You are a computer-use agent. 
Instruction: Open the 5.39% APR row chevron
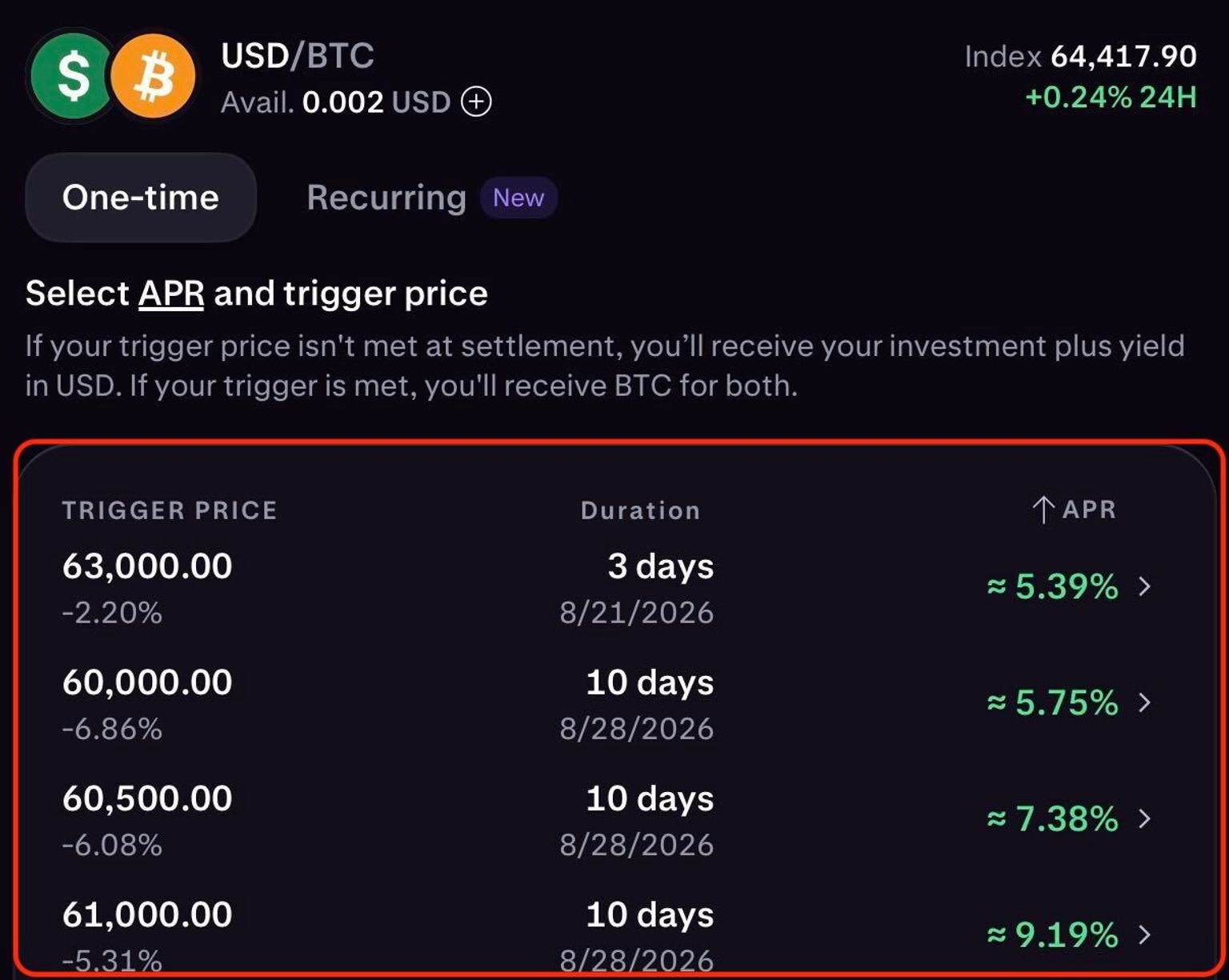(1145, 586)
